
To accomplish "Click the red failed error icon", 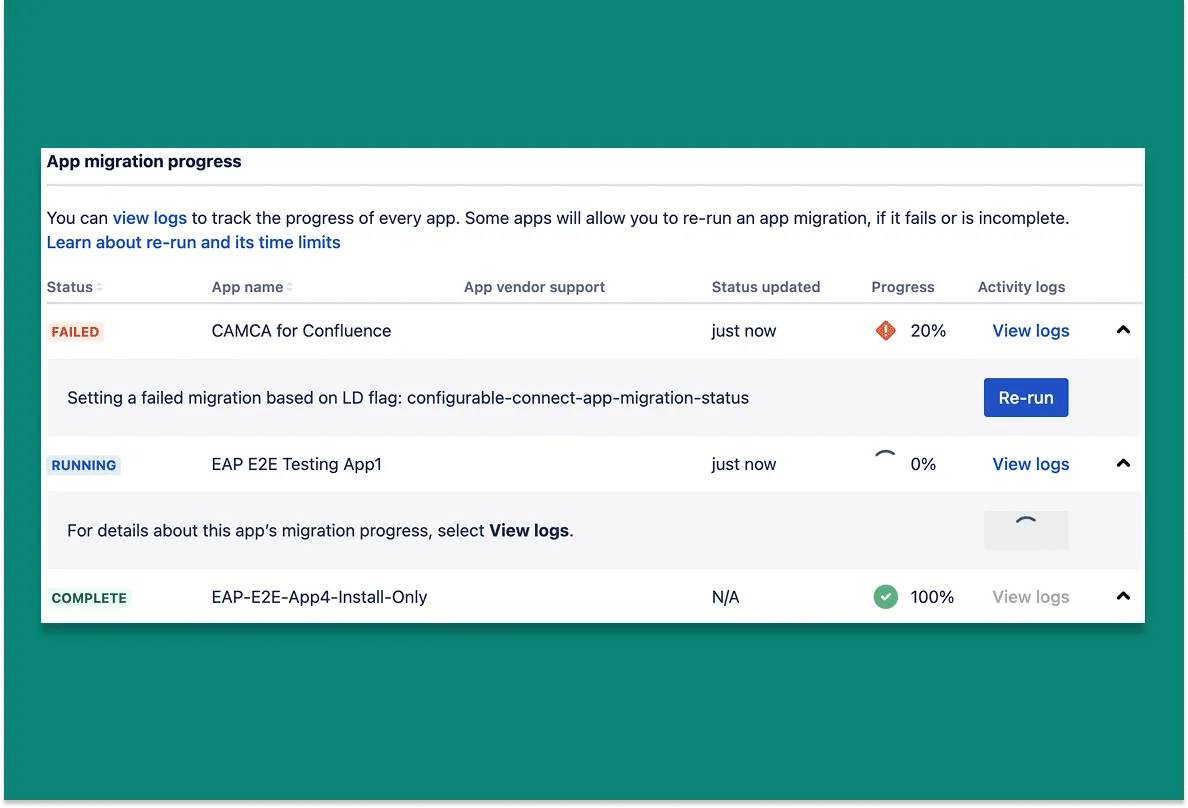I will [x=885, y=331].
